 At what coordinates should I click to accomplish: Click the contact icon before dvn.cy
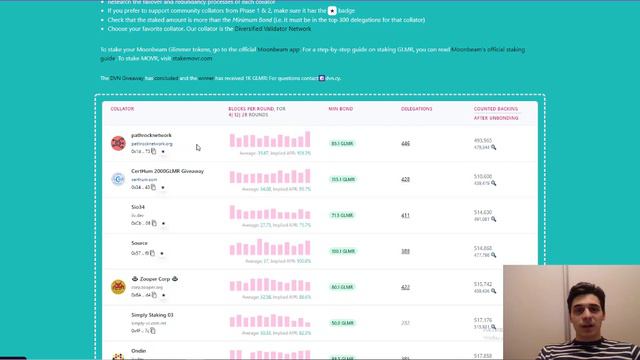click(322, 78)
